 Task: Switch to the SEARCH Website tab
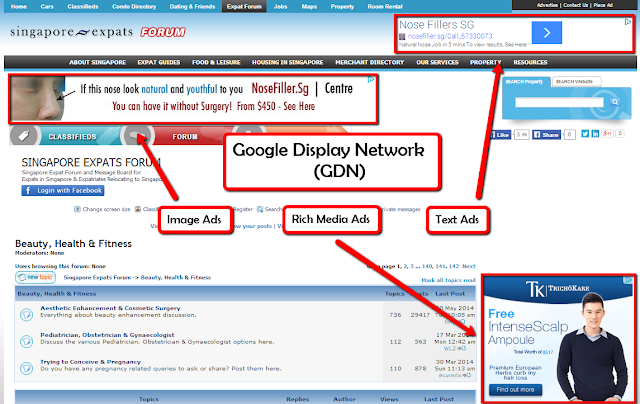(x=576, y=82)
